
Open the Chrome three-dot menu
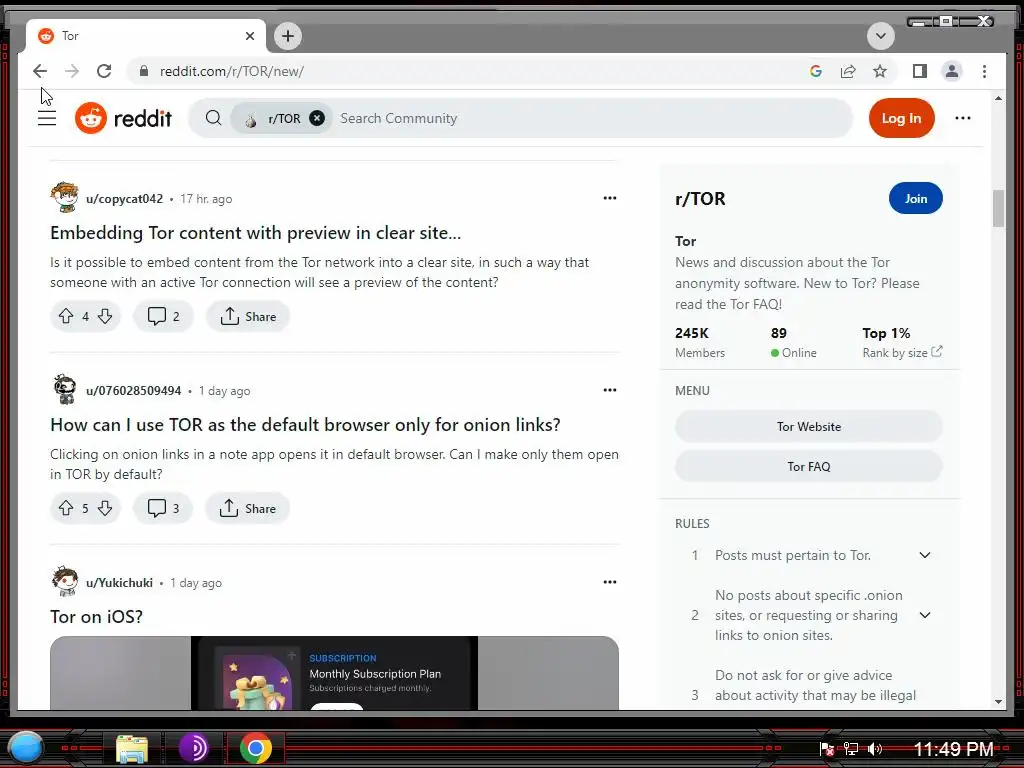click(x=984, y=71)
